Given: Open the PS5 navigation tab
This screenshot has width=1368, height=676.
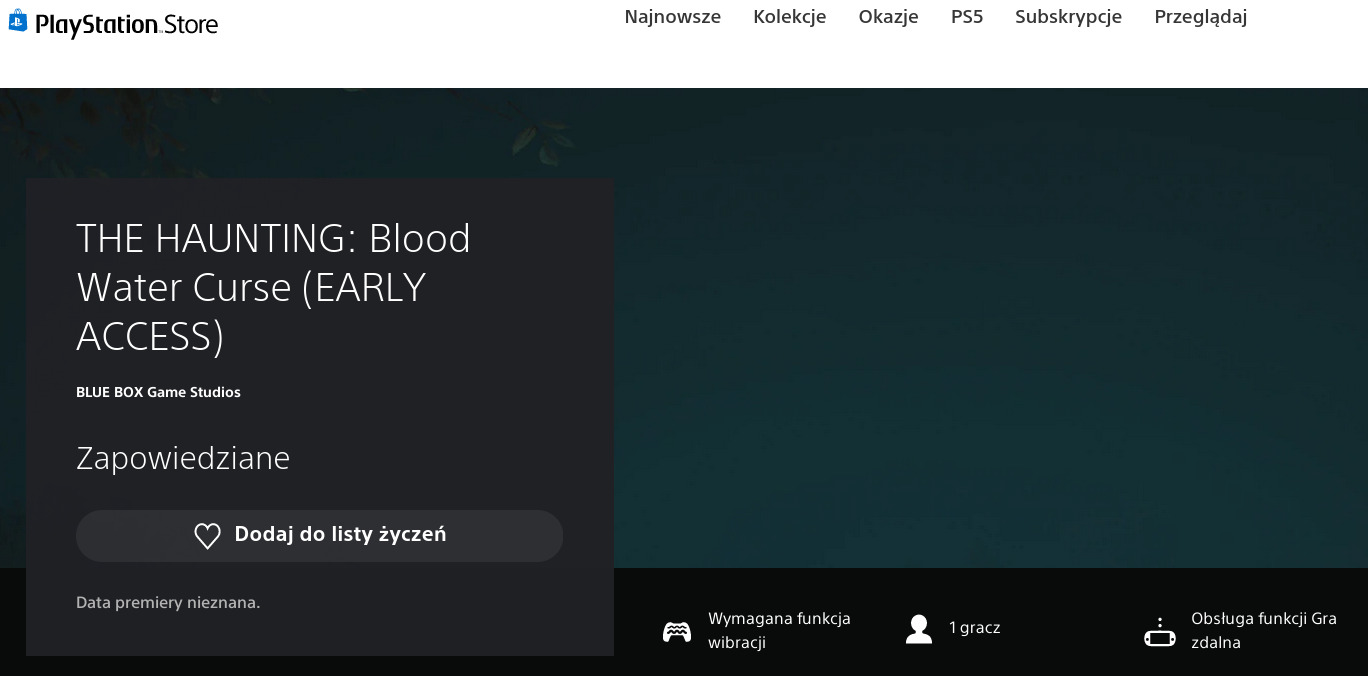Looking at the screenshot, I should click(966, 17).
